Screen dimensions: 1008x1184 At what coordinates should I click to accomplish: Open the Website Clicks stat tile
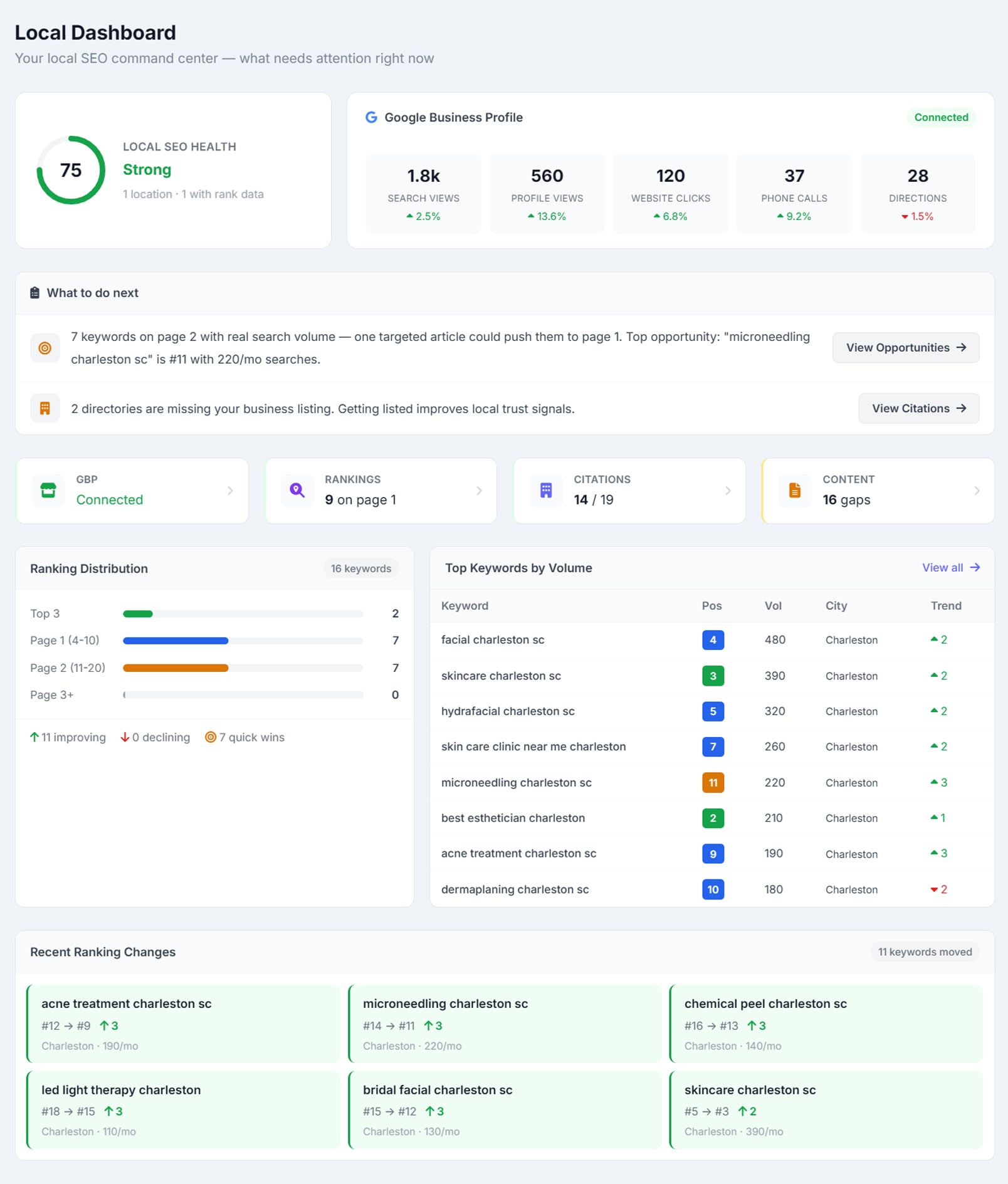[671, 193]
